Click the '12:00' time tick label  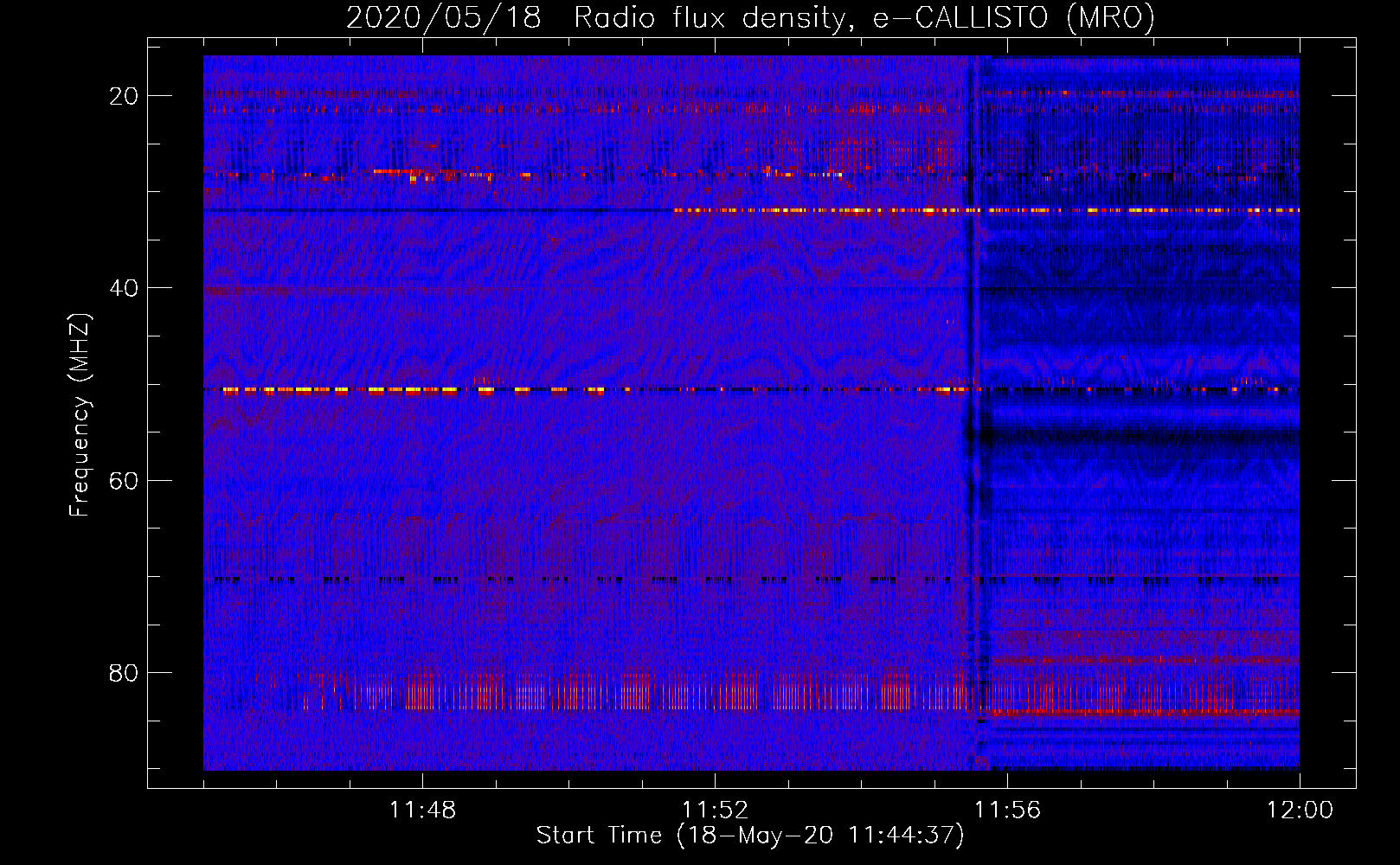1300,811
